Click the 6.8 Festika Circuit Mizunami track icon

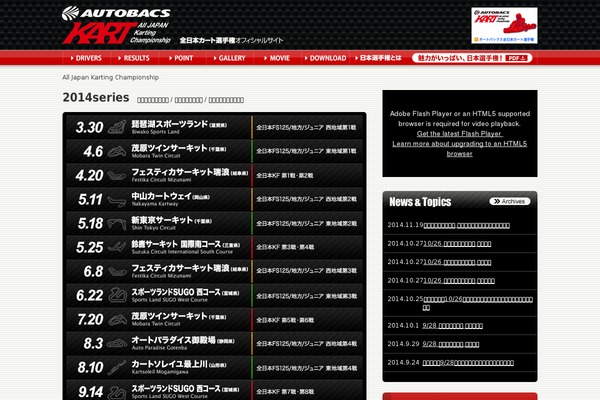pyautogui.click(x=117, y=271)
